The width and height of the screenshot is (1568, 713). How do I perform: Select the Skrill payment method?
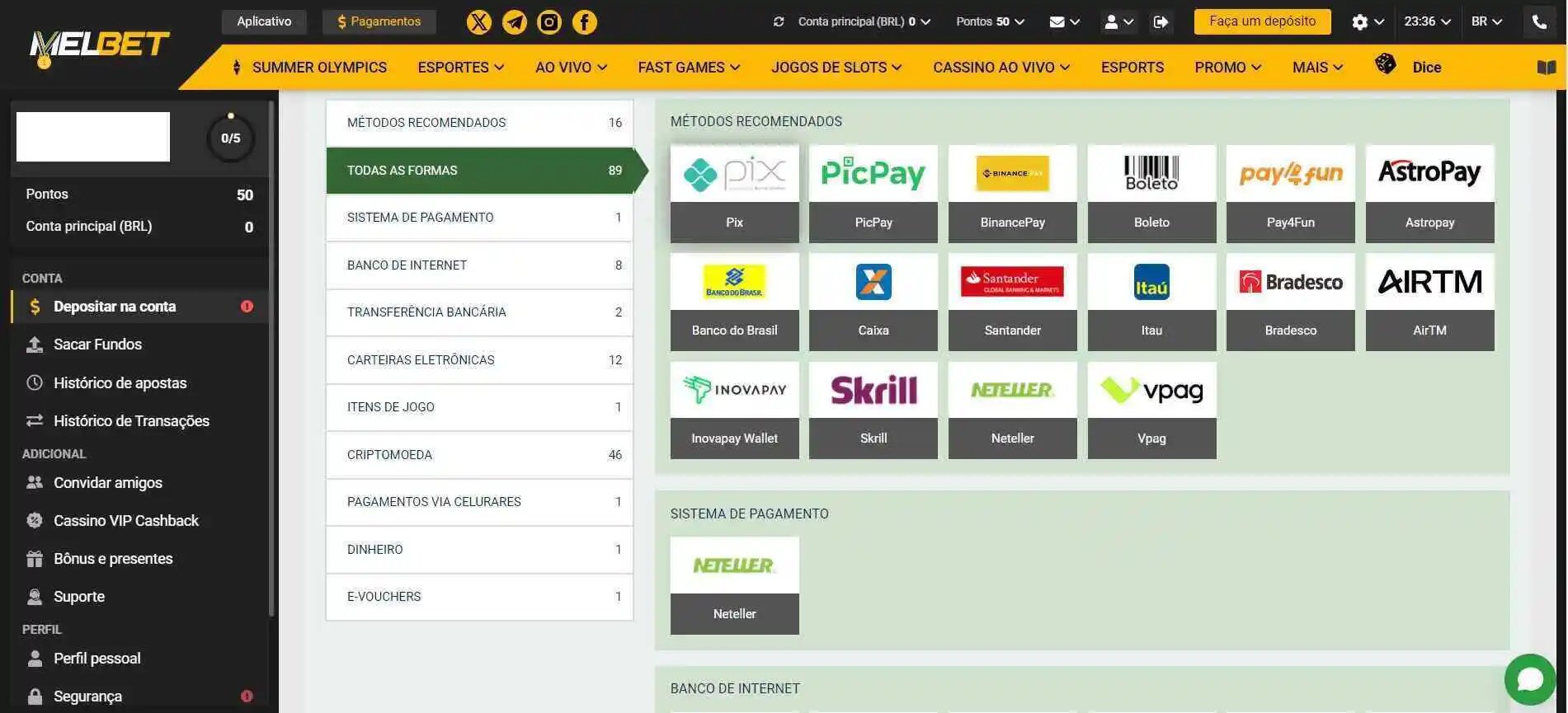(x=873, y=410)
